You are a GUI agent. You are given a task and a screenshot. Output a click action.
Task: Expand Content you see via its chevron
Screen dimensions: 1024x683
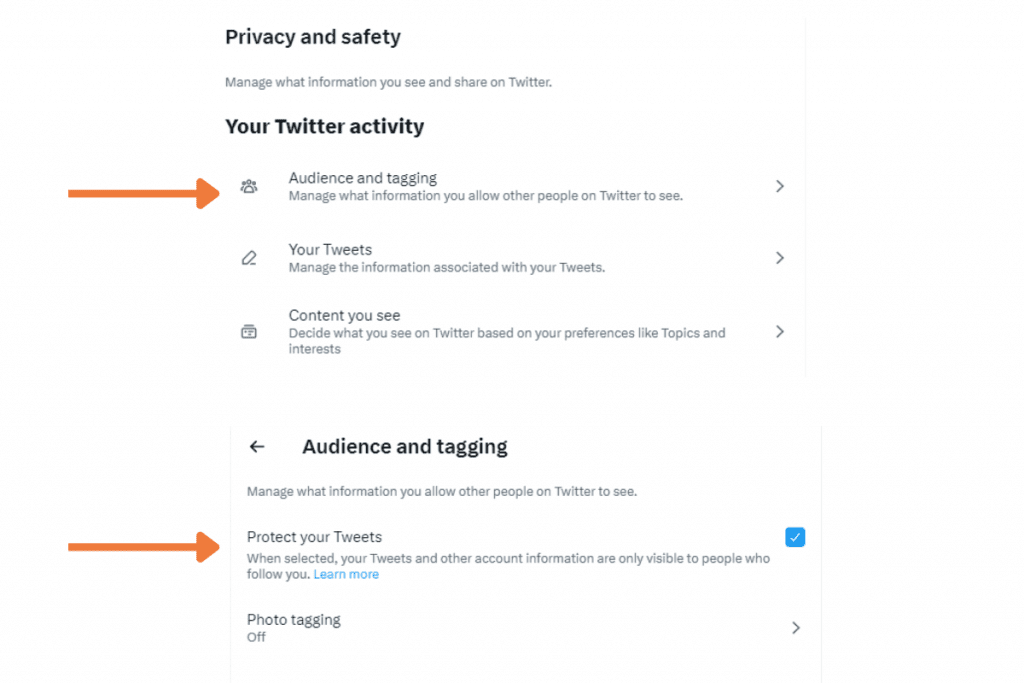[x=780, y=332]
